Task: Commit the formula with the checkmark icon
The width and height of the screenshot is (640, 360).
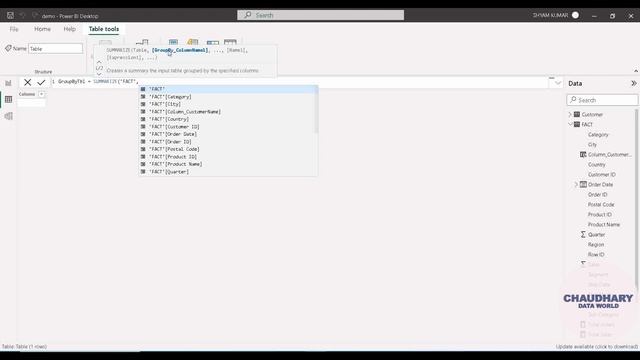Action: (41, 82)
